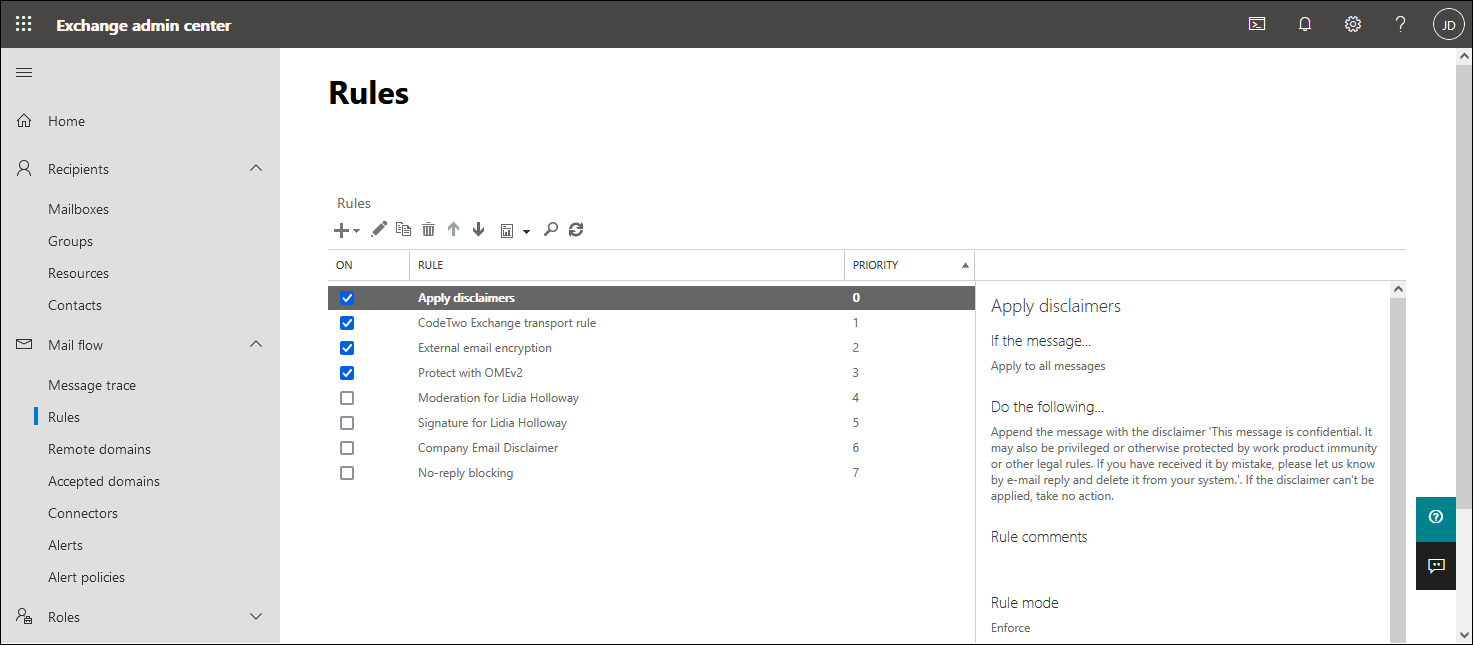Image resolution: width=1473 pixels, height=645 pixels.
Task: Open the app launcher waffle menu
Action: 23,24
